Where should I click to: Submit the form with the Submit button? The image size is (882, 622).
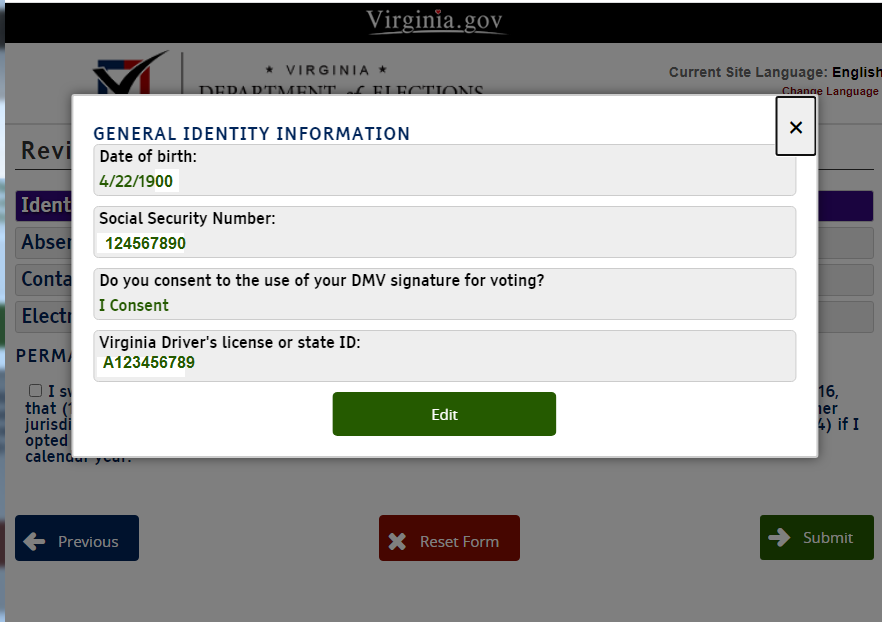click(816, 537)
